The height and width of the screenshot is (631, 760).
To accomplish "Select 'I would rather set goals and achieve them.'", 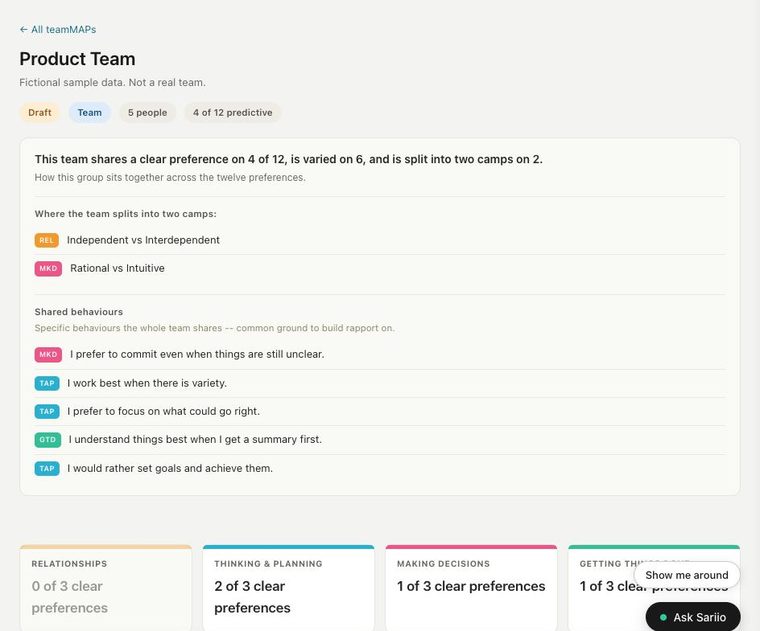I will click(x=170, y=468).
